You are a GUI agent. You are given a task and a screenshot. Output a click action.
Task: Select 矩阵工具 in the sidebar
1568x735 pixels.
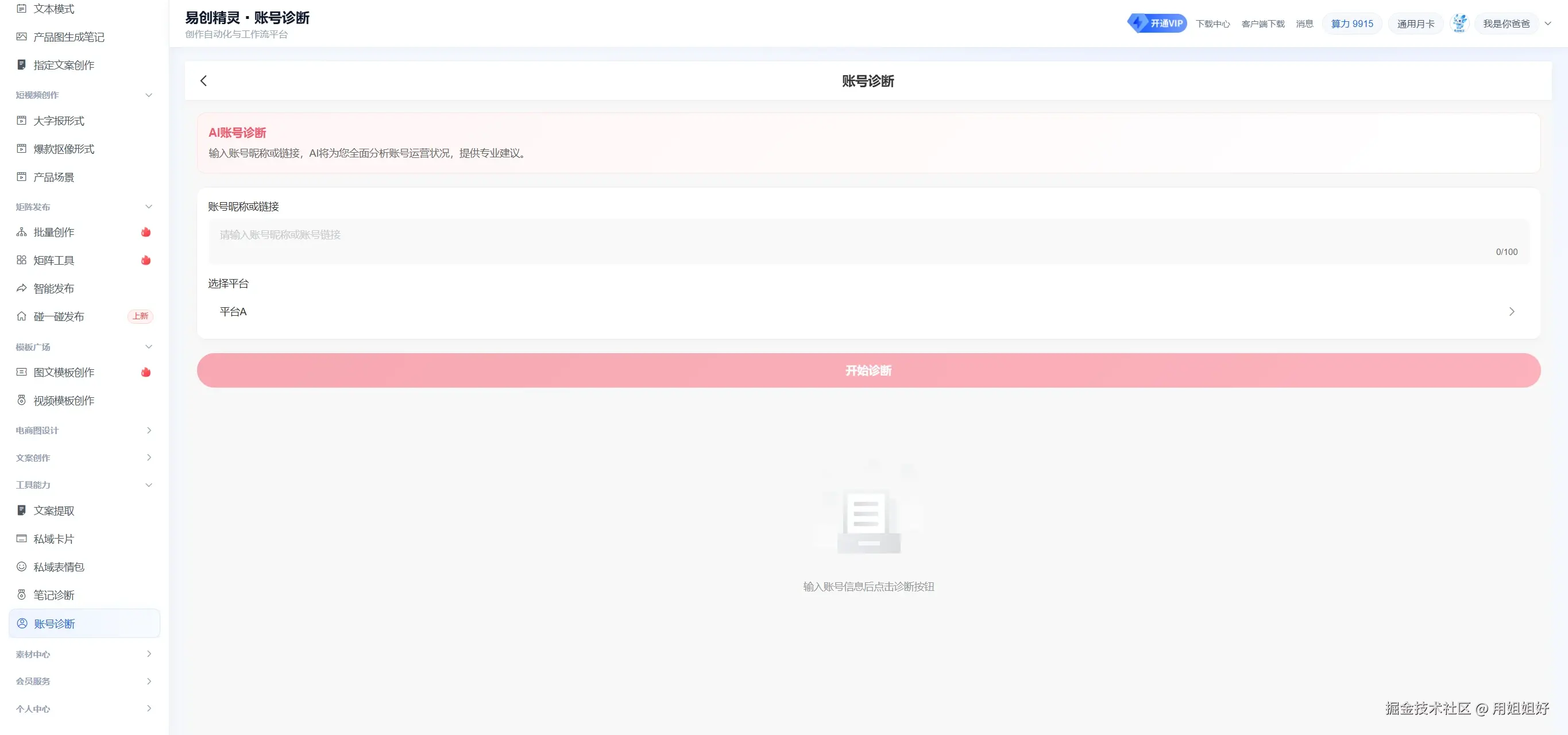coord(53,260)
